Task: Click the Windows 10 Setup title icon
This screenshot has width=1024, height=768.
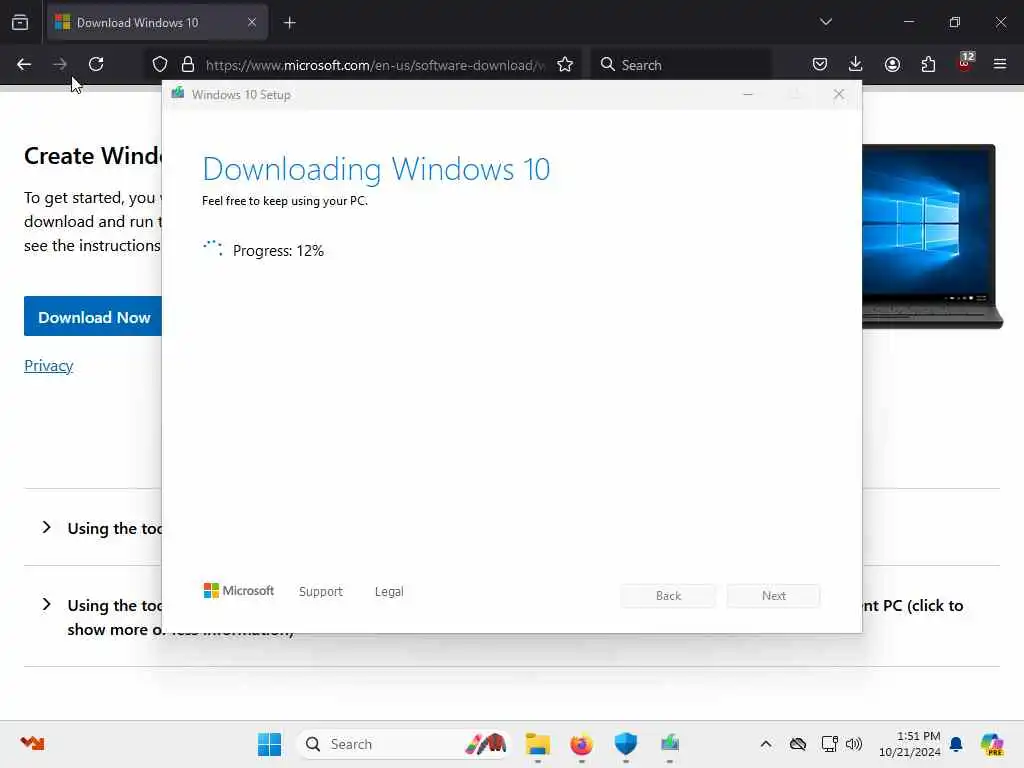Action: coord(178,94)
